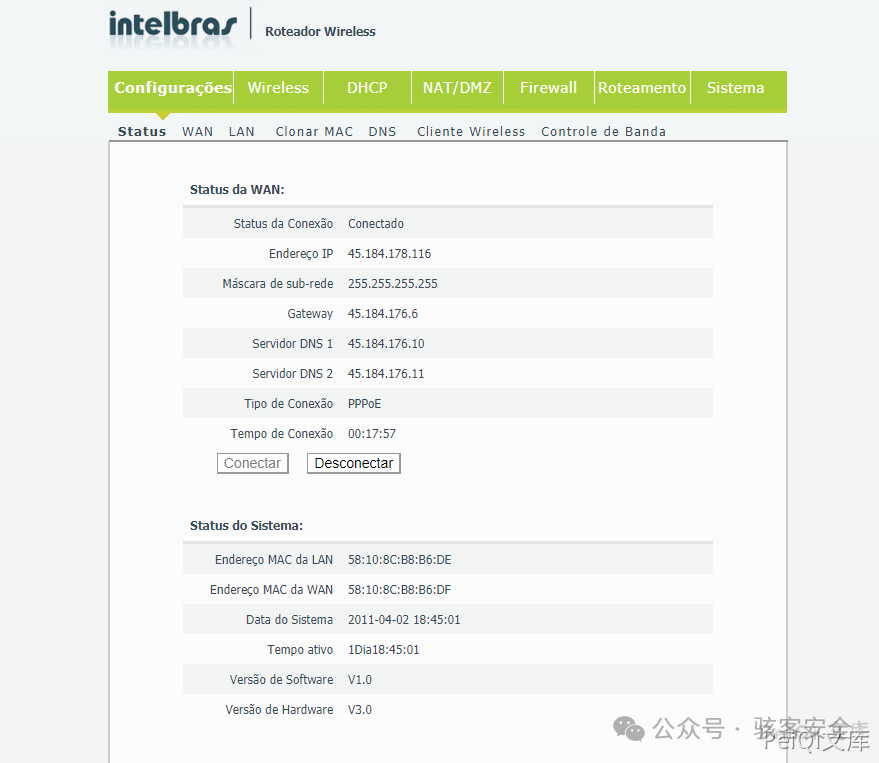Open the LAN submenu

click(x=242, y=132)
